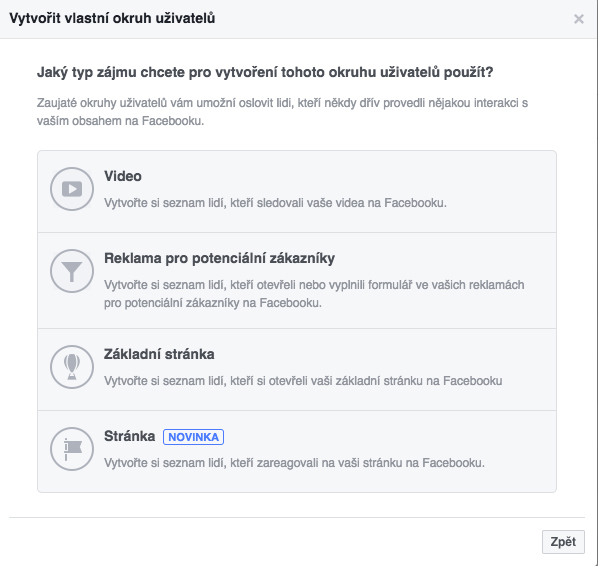Image resolution: width=598 pixels, height=566 pixels.
Task: Click the description about zareagovali na stránku
Action: [294, 463]
